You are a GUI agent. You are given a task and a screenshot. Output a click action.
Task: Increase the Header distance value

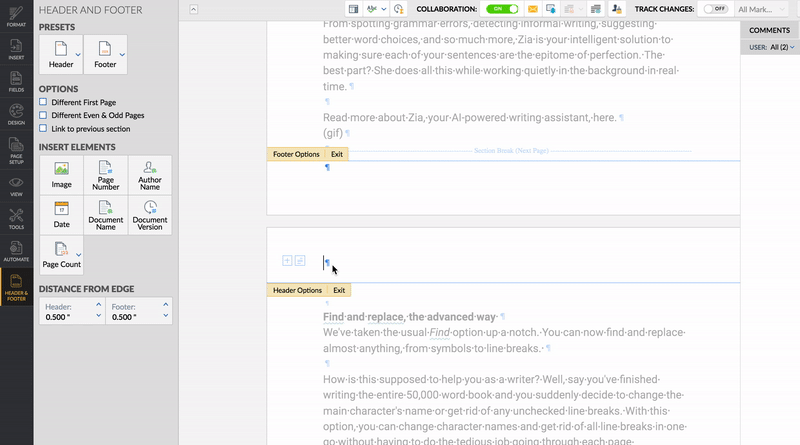pos(98,304)
